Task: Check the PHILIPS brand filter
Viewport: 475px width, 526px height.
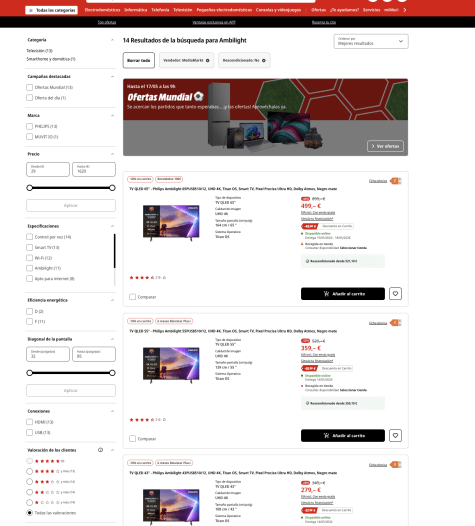Action: [x=30, y=126]
